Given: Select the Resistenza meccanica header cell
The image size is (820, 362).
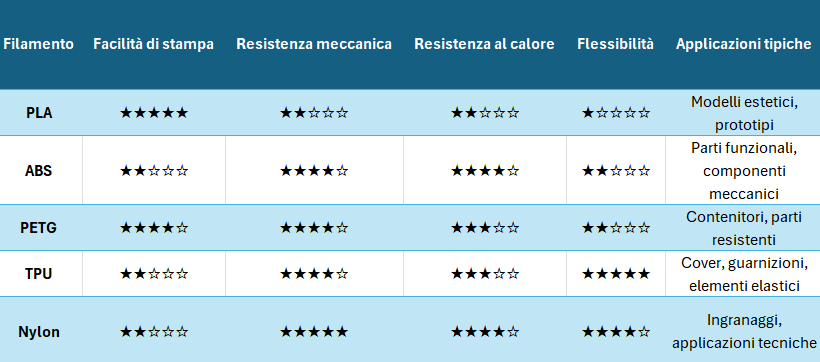Looking at the screenshot, I should (314, 44).
